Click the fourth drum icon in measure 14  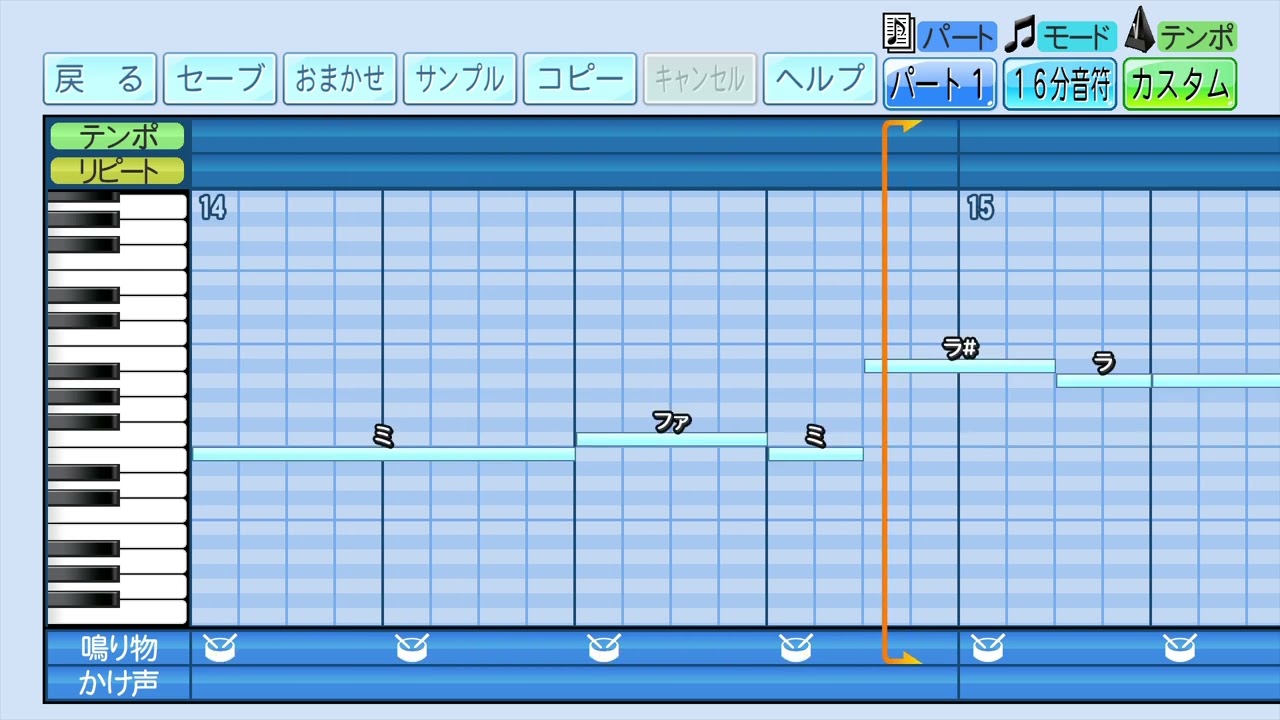tap(796, 648)
